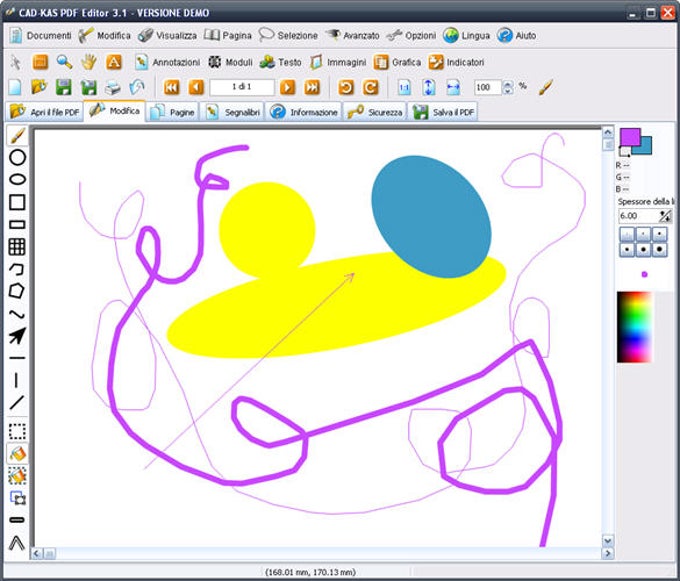Viewport: 680px width, 581px height.
Task: Select the polygon tool
Action: tap(17, 291)
